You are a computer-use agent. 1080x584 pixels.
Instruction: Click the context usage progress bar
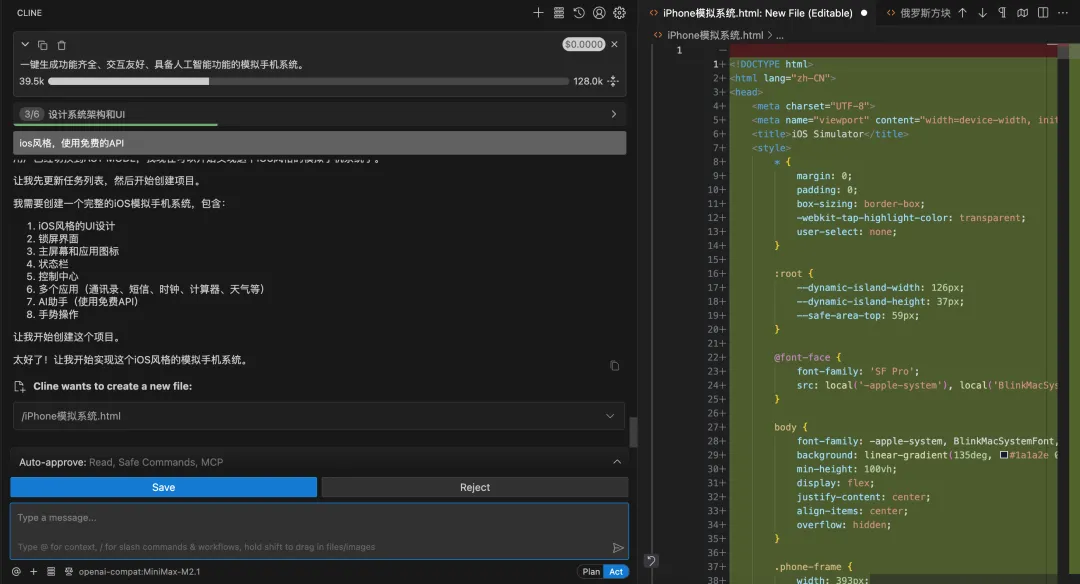tap(308, 81)
